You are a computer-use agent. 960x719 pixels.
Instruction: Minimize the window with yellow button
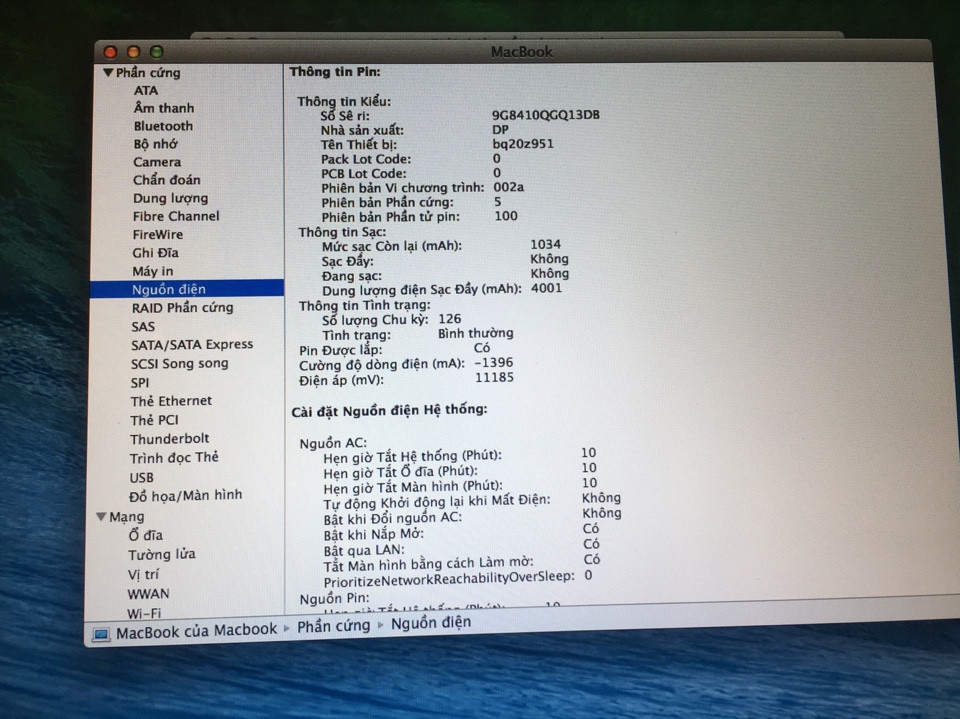133,52
